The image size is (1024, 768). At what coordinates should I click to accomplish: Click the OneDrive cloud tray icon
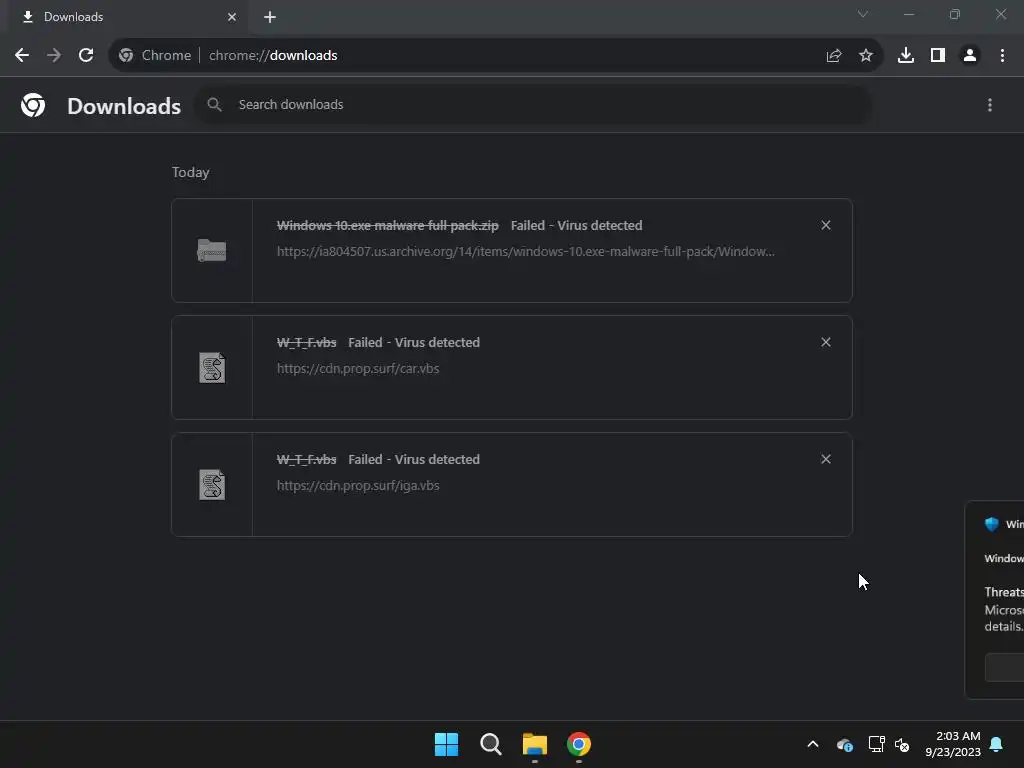[844, 744]
